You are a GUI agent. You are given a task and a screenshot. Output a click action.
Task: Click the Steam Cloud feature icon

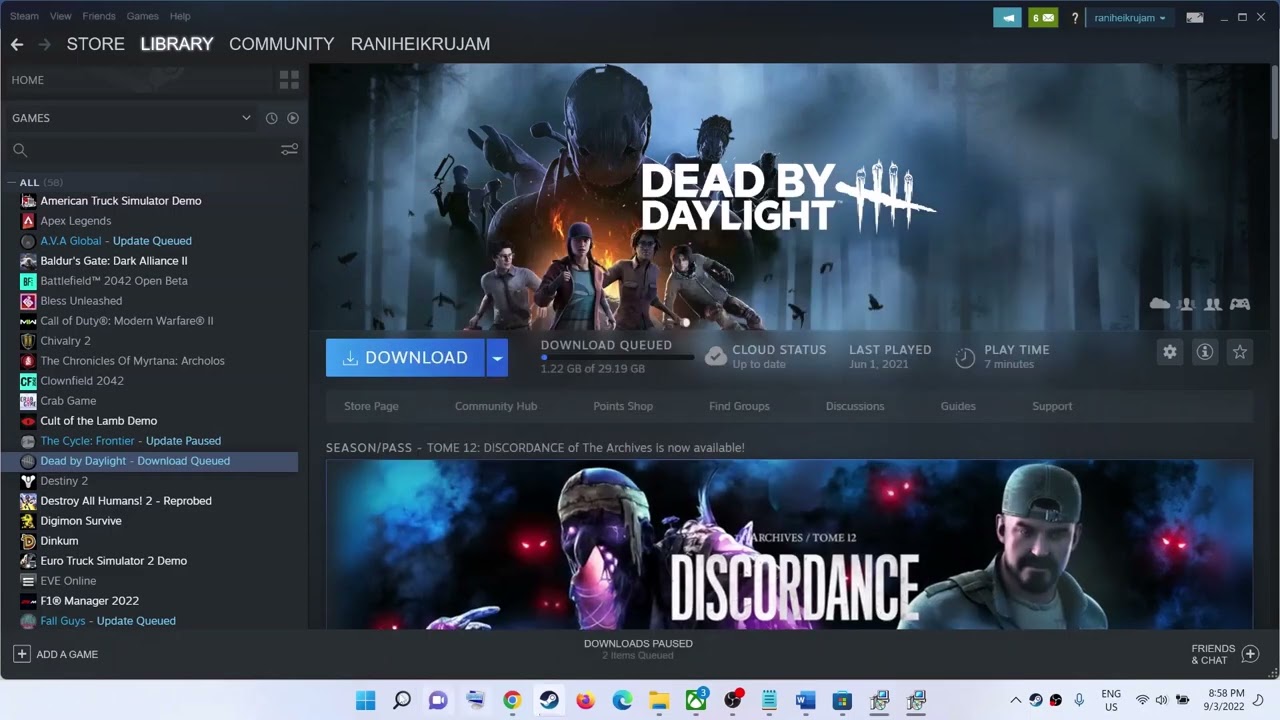coord(1160,303)
